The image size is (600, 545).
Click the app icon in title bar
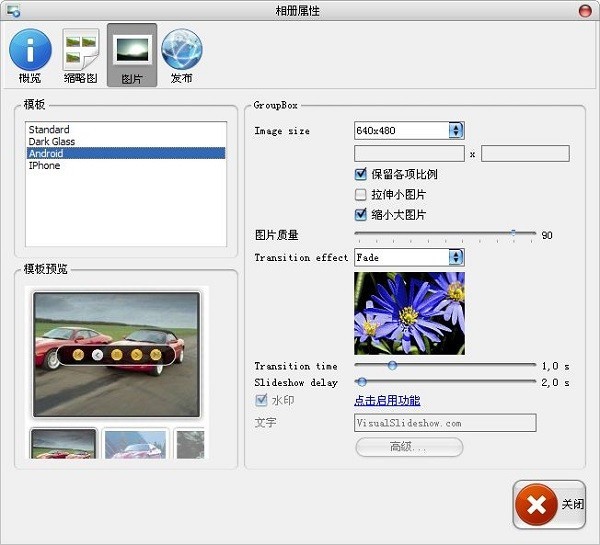pyautogui.click(x=13, y=11)
